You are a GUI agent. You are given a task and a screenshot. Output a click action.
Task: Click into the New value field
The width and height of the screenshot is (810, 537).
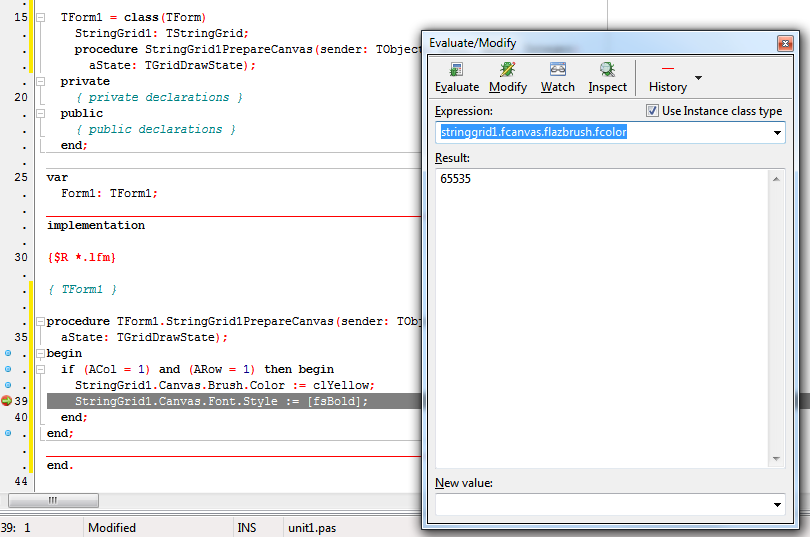coord(602,506)
